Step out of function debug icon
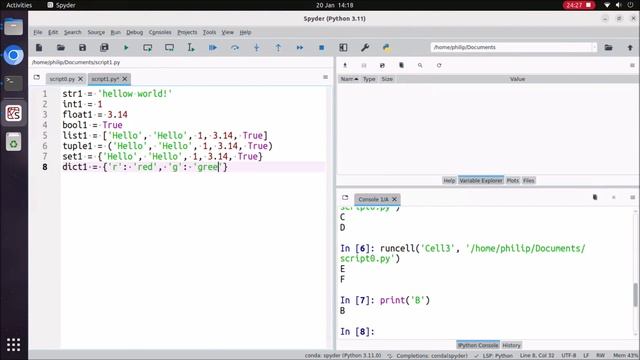The image size is (640, 360). pos(278,48)
